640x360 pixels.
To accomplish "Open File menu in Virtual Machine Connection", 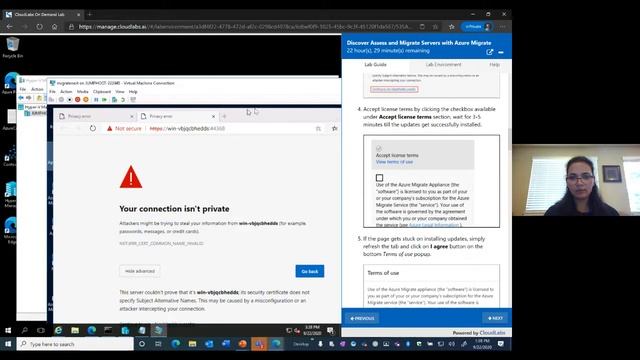I will 52,91.
